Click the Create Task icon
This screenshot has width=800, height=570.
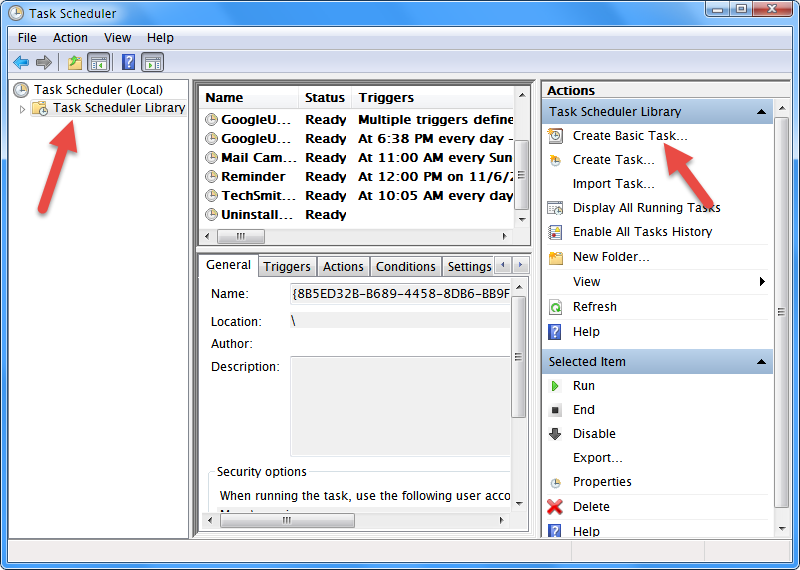pyautogui.click(x=555, y=160)
